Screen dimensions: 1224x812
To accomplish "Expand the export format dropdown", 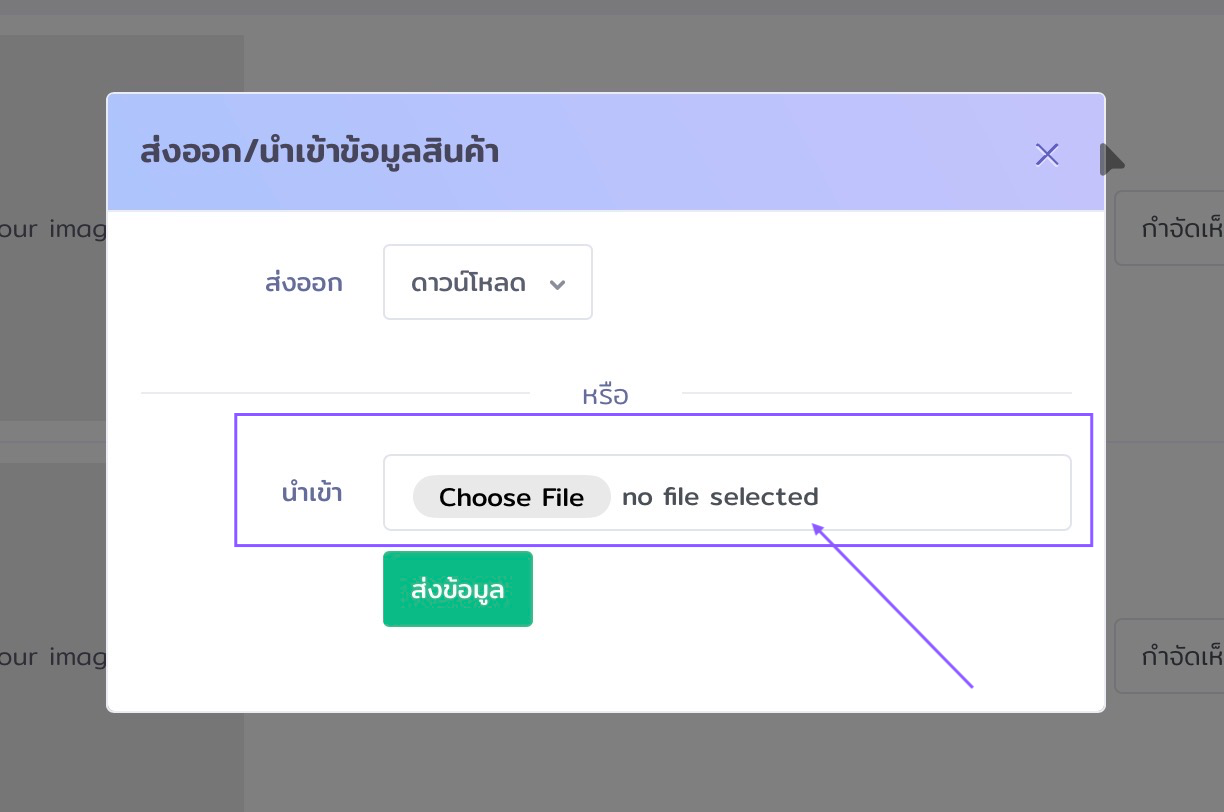I will coord(487,282).
